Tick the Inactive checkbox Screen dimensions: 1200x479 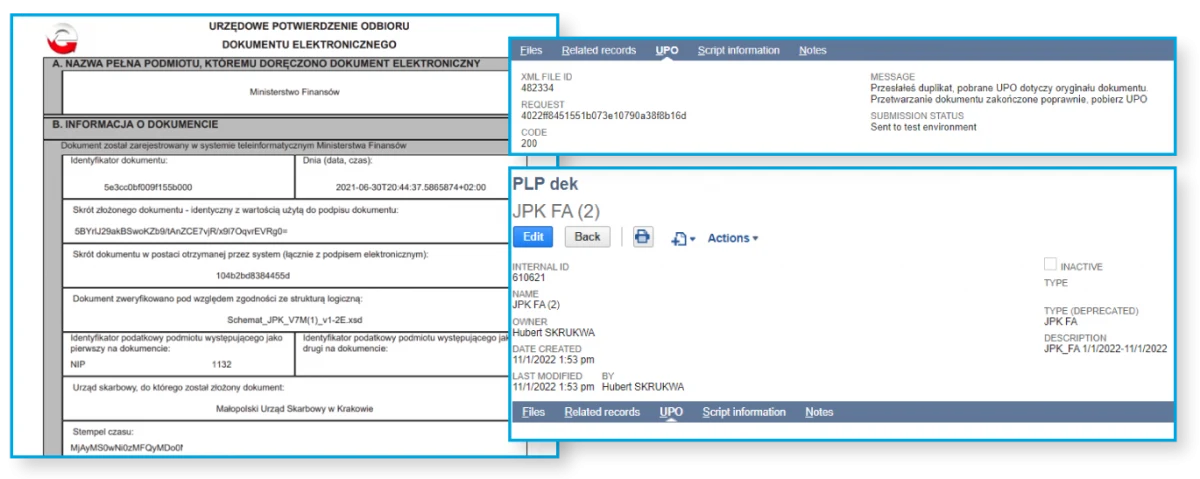(1050, 264)
